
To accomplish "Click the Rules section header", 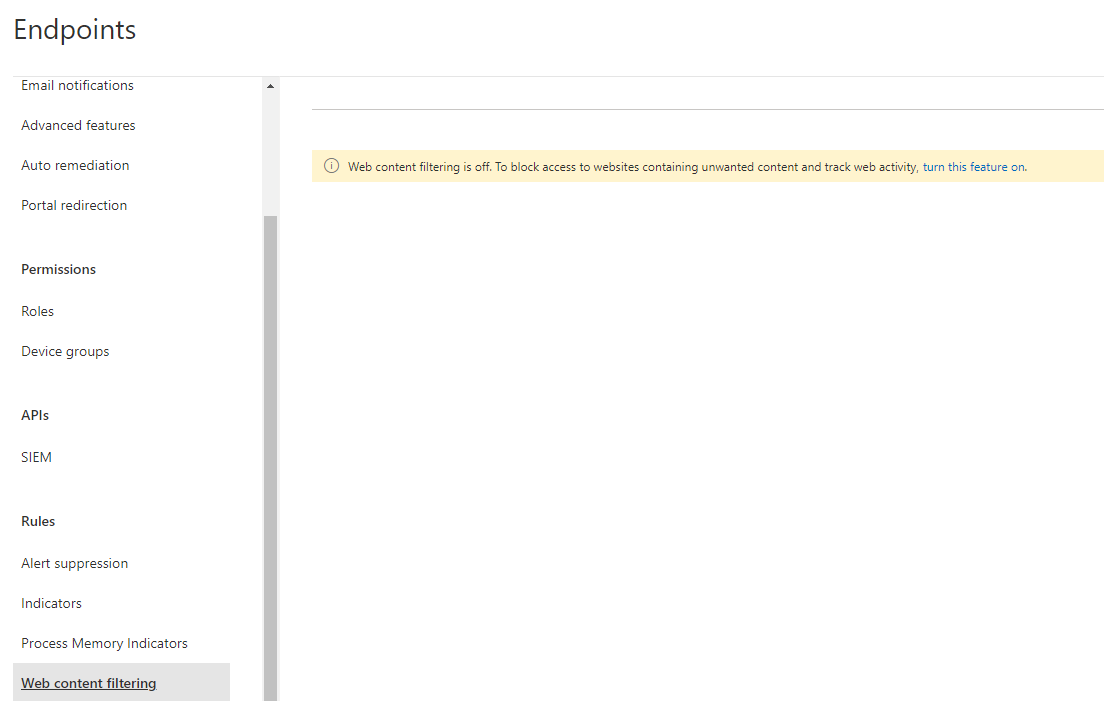I will pos(38,521).
